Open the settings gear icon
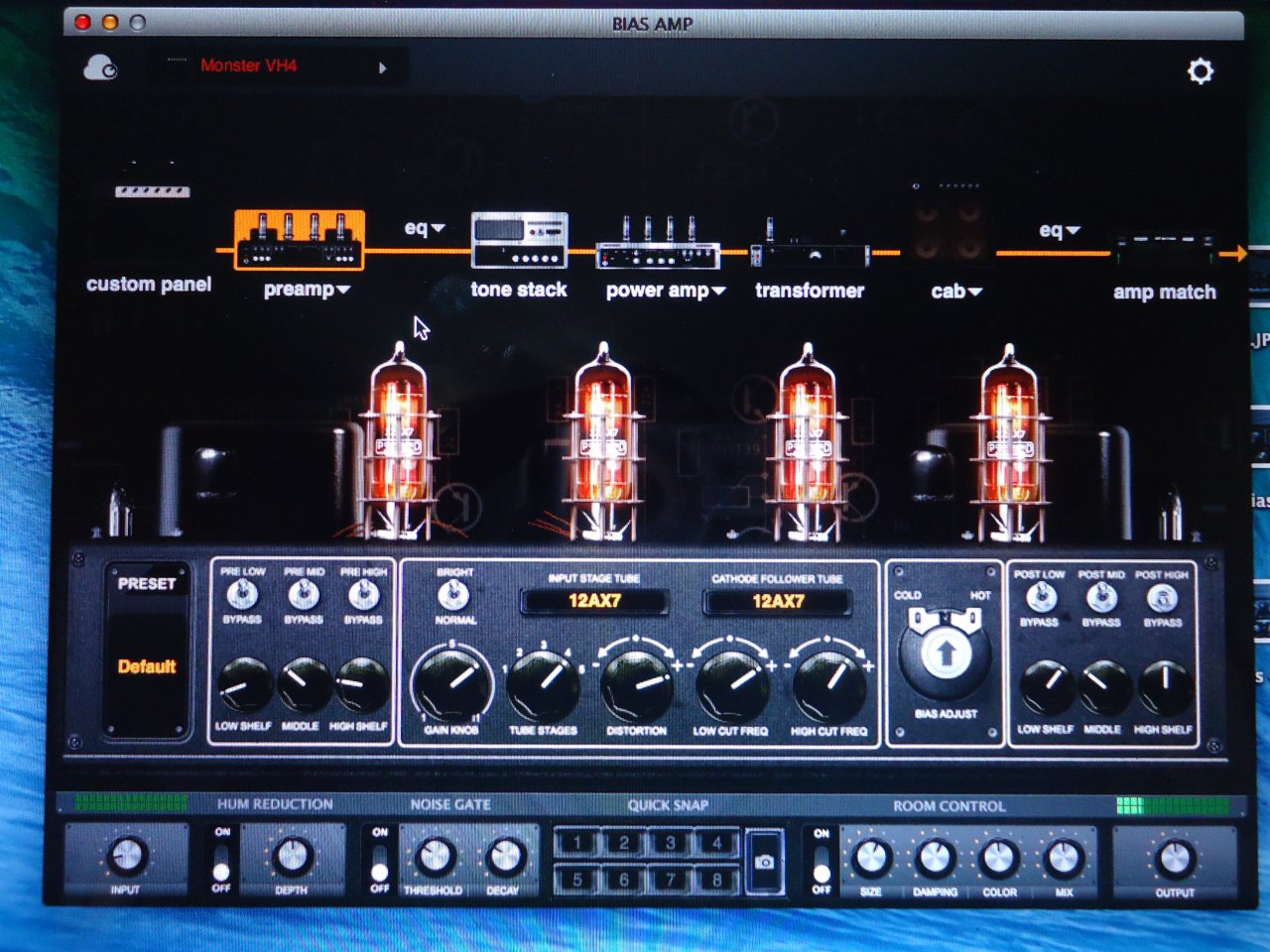 (1201, 71)
